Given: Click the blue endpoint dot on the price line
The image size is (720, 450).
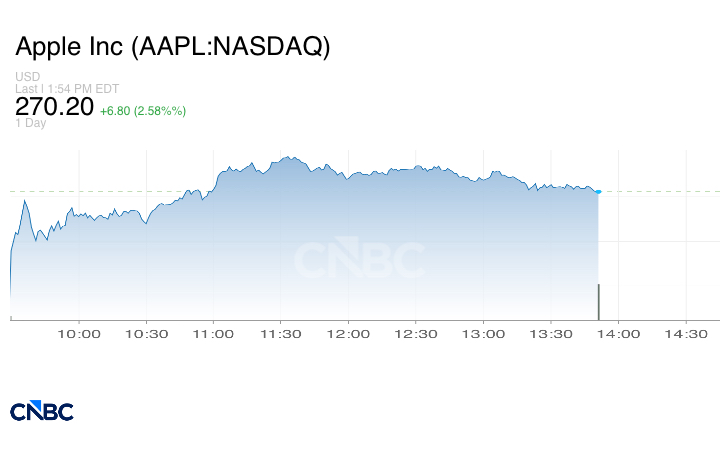Looking at the screenshot, I should (598, 191).
